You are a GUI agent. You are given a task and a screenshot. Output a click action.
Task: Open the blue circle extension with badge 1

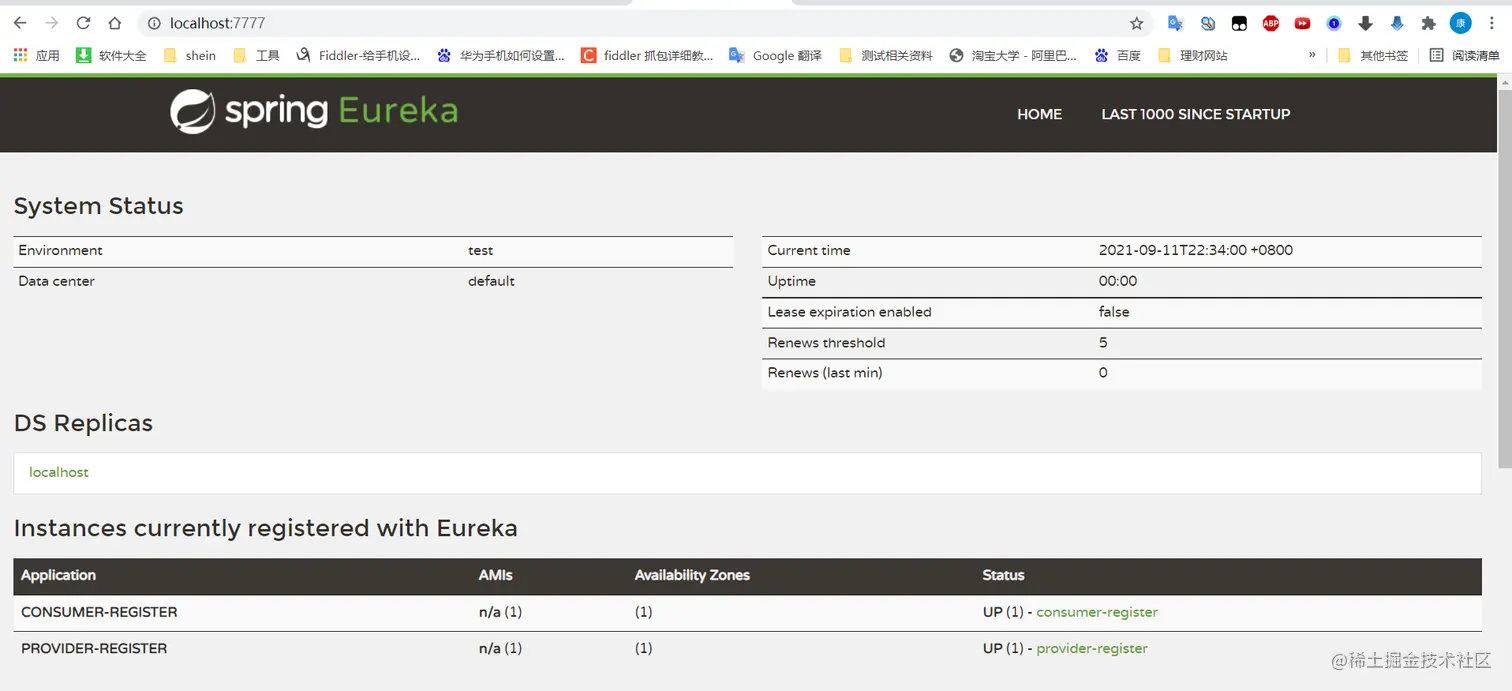coord(1334,23)
